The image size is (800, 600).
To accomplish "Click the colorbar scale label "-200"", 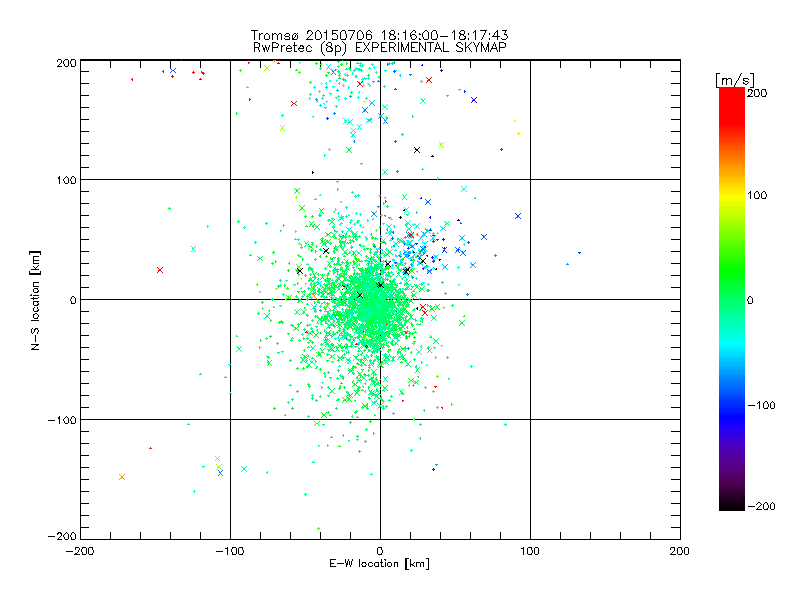I will pyautogui.click(x=761, y=506).
